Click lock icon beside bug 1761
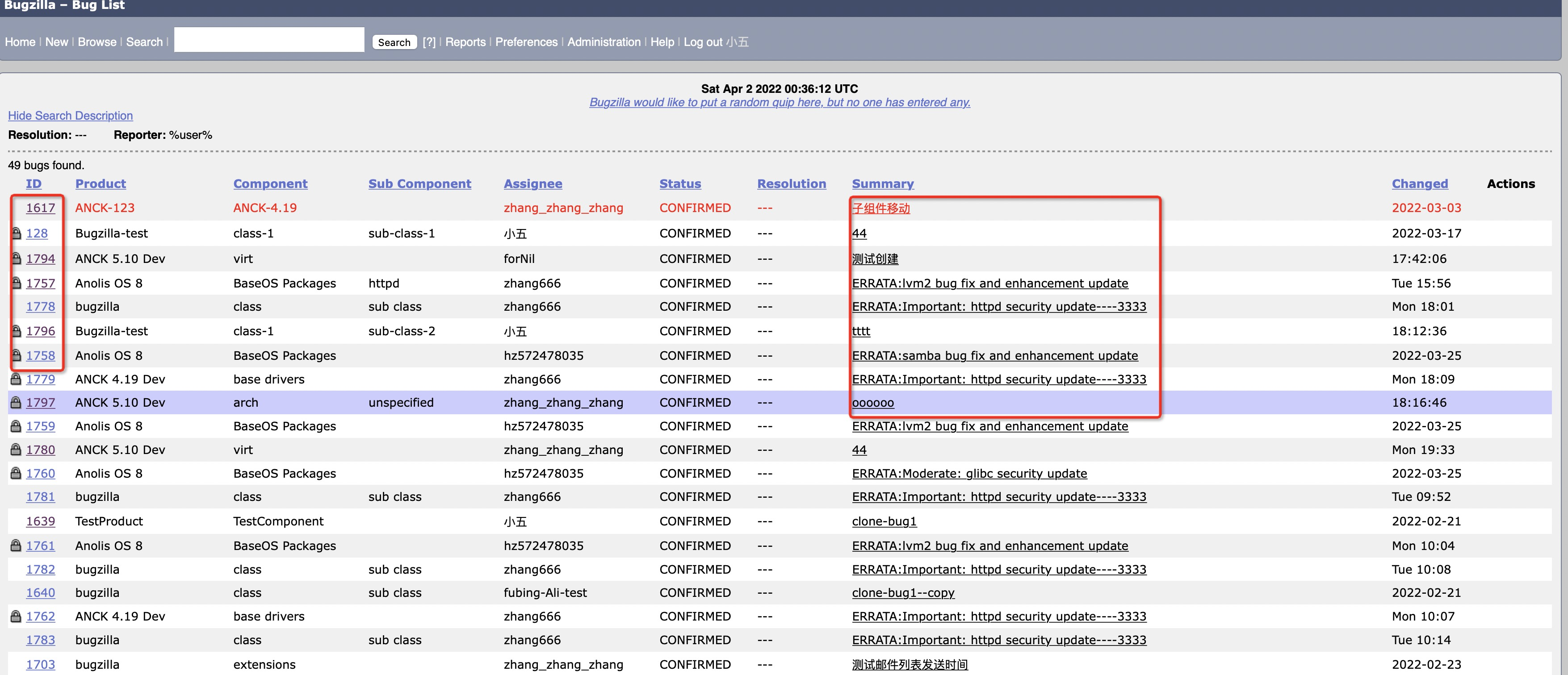 [17, 546]
